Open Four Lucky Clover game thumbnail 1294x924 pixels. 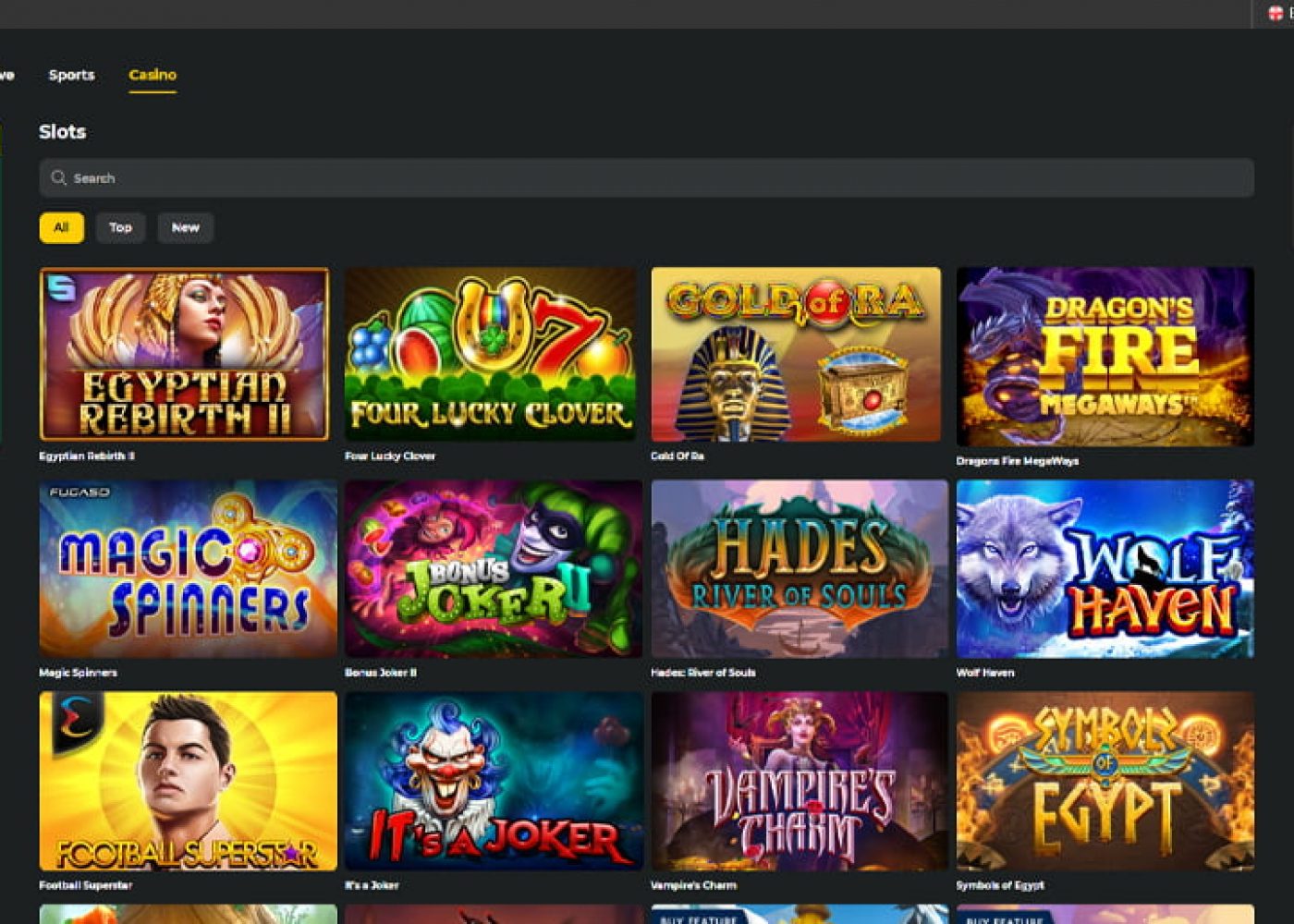coord(490,354)
